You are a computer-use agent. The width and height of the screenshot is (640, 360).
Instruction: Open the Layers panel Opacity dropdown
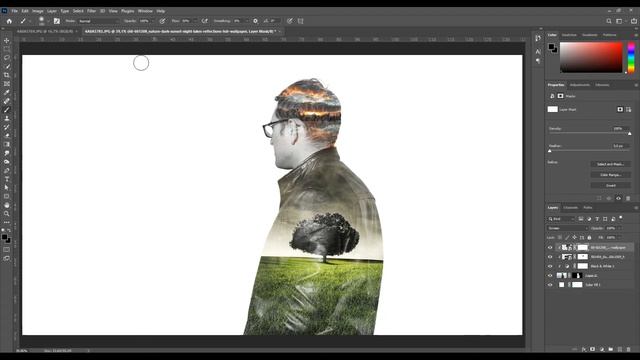tap(620, 228)
